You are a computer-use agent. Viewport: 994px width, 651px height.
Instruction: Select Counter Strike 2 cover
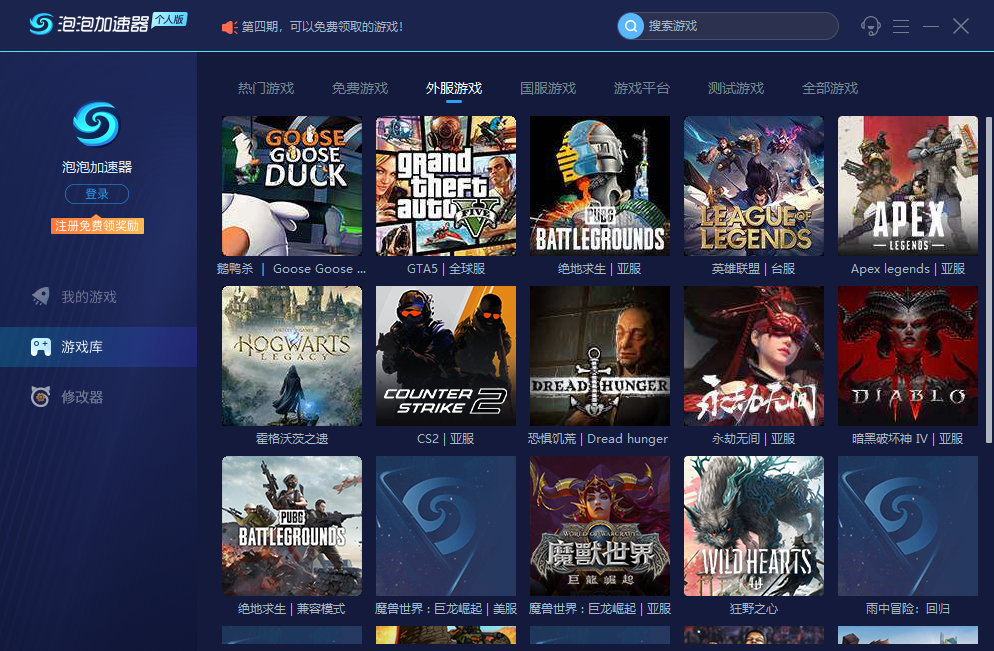point(446,356)
